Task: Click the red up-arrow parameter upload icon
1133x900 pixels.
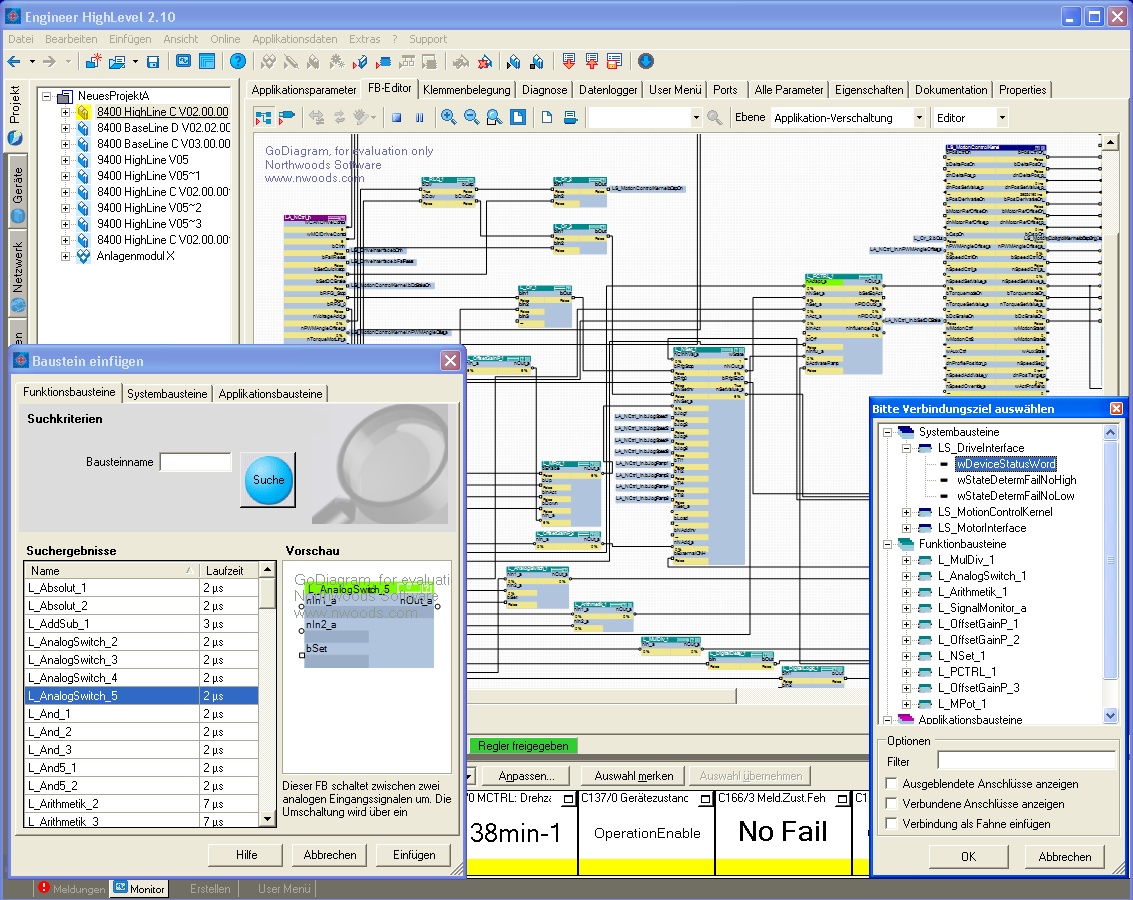Action: click(592, 62)
